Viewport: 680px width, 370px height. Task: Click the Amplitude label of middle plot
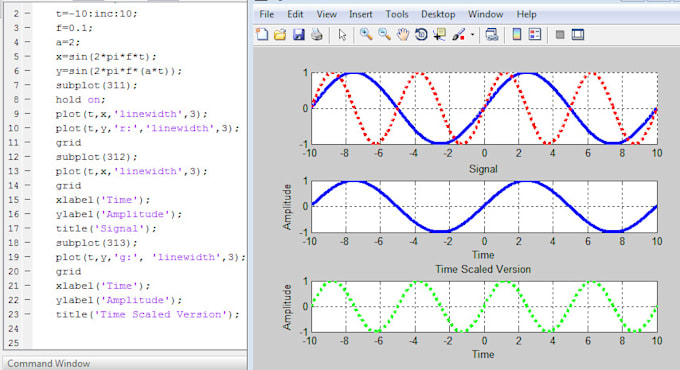(287, 206)
